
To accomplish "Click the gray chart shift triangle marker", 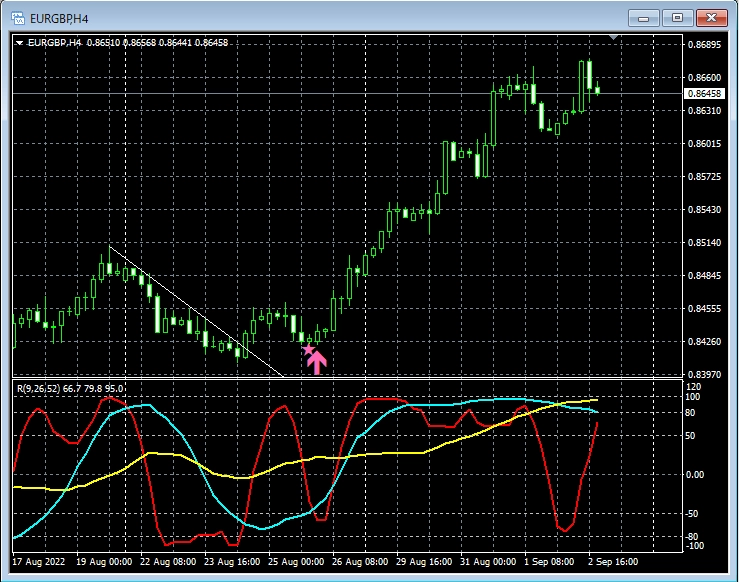I will pyautogui.click(x=615, y=39).
